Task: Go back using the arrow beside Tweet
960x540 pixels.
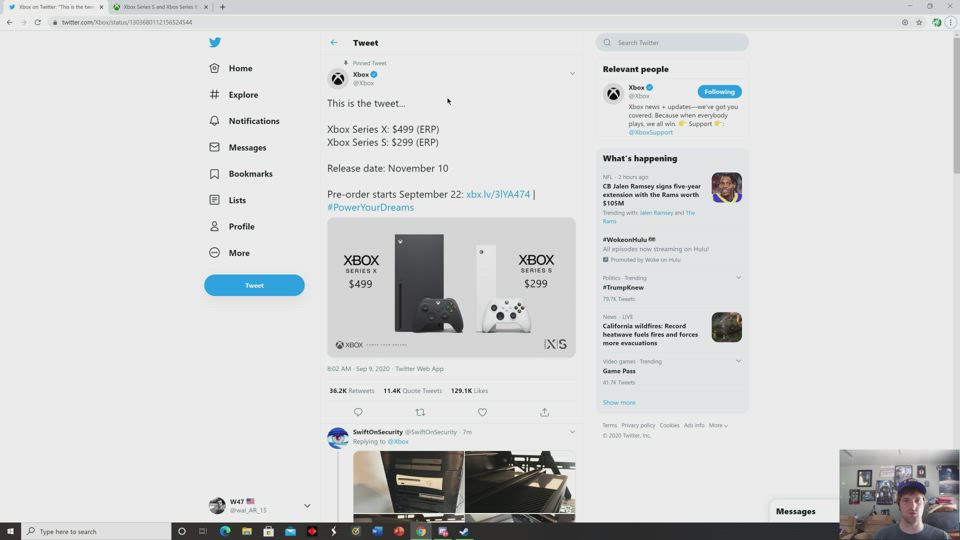Action: tap(334, 43)
